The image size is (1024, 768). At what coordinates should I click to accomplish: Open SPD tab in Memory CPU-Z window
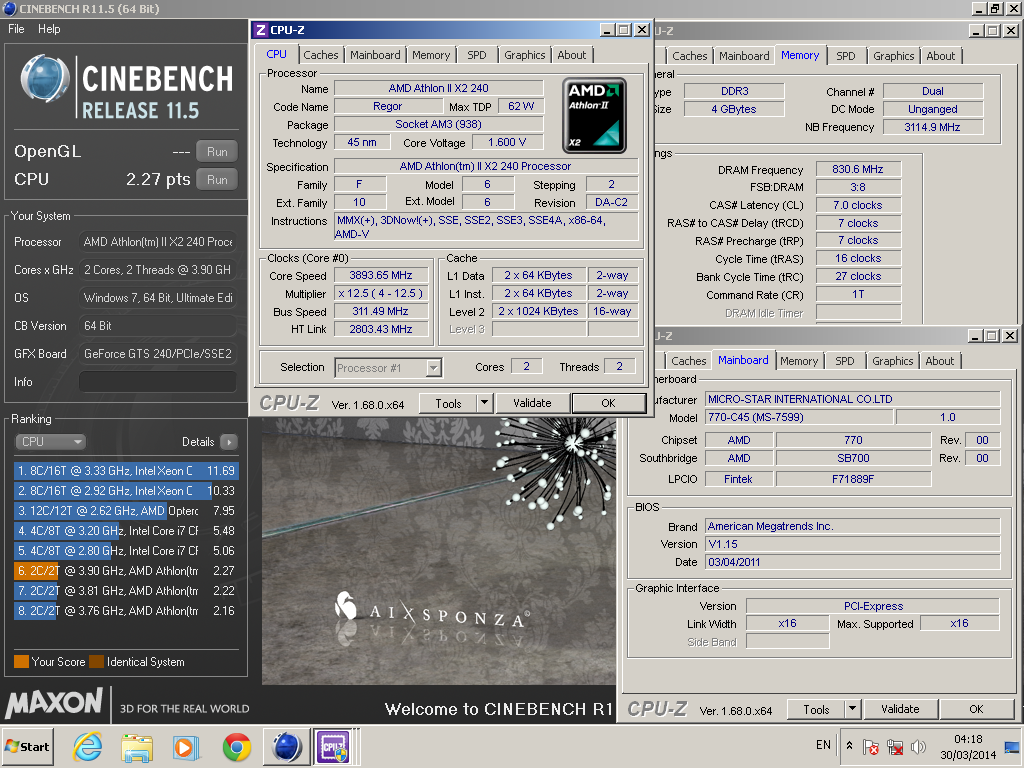pos(846,56)
